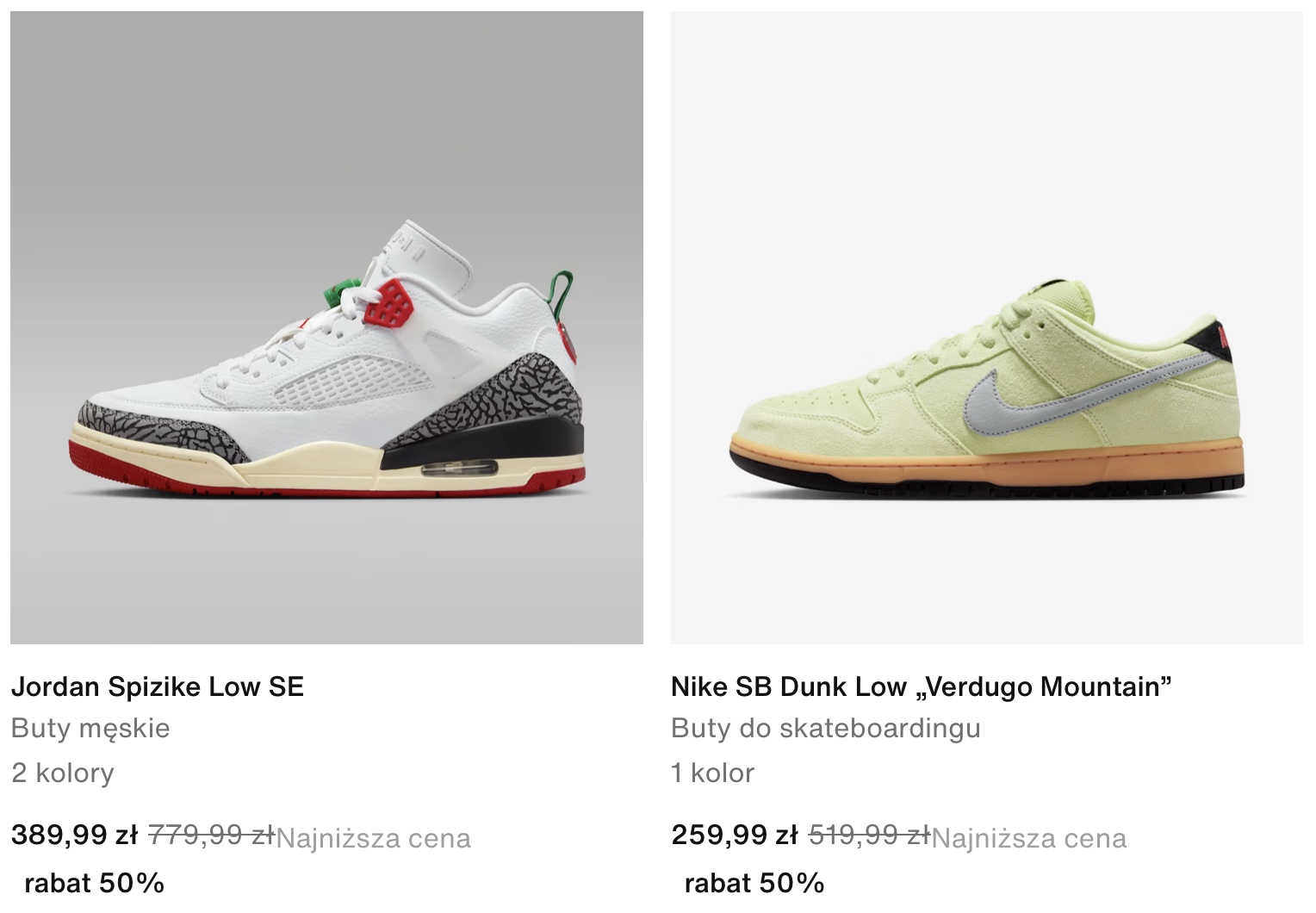Viewport: 1316px width, 913px height.
Task: Click the rabat 50% badge for SB Dunk
Action: pyautogui.click(x=754, y=883)
